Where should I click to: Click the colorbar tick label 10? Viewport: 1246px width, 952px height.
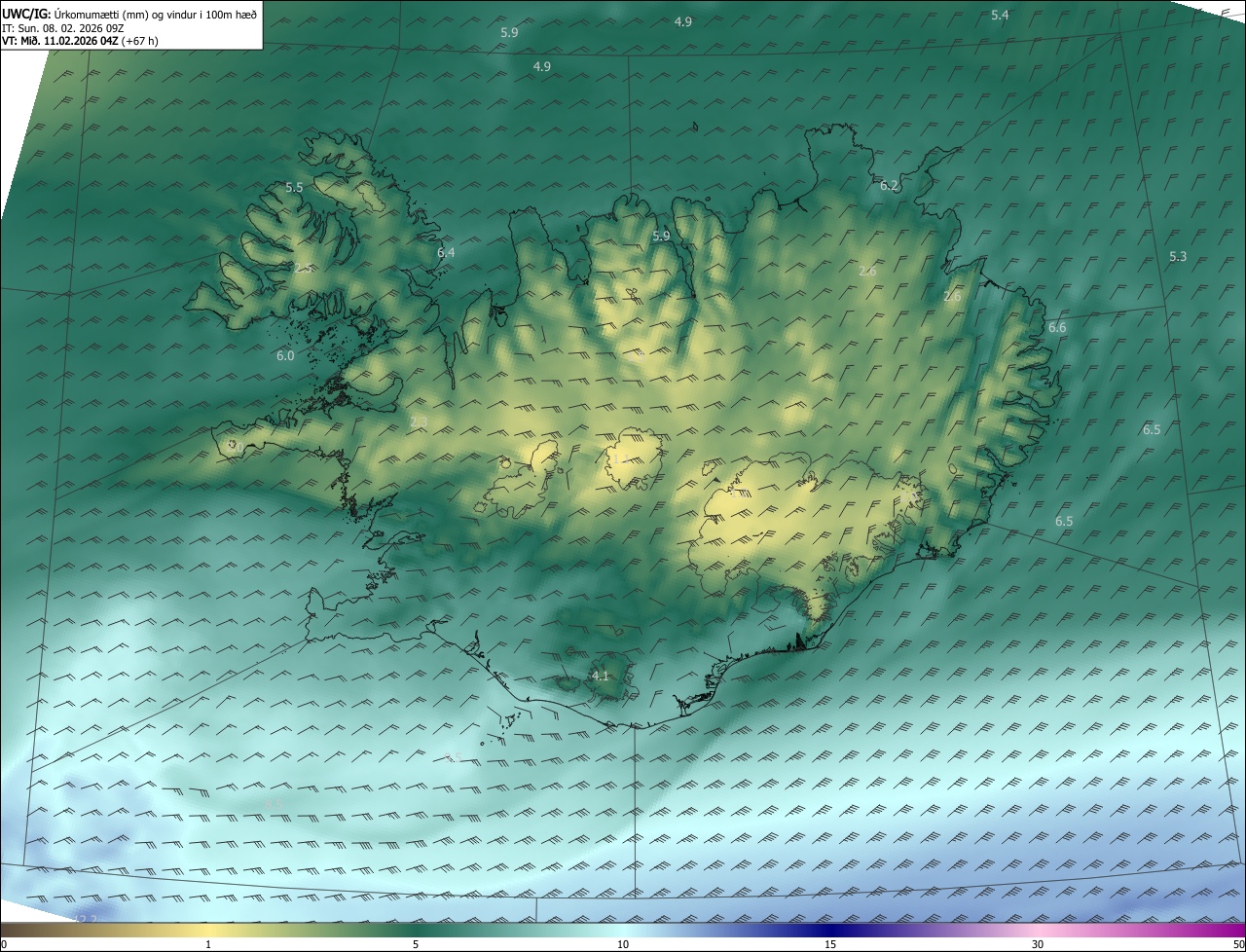click(623, 944)
